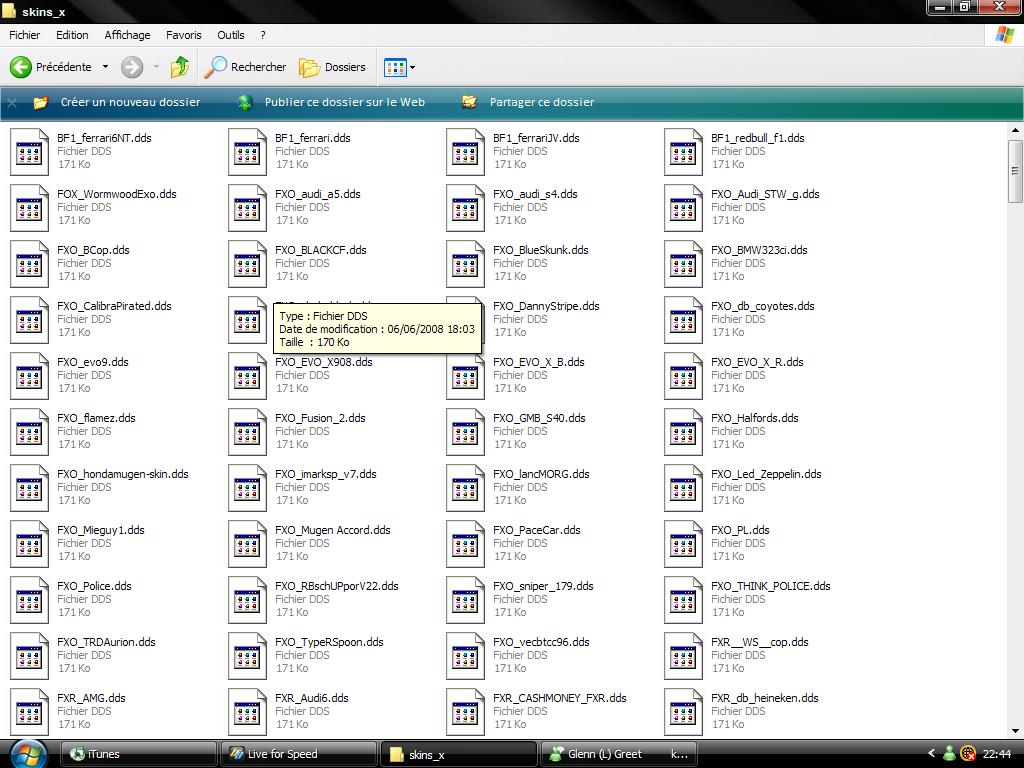This screenshot has width=1024, height=768.
Task: Open the Outils menu
Action: pos(231,35)
